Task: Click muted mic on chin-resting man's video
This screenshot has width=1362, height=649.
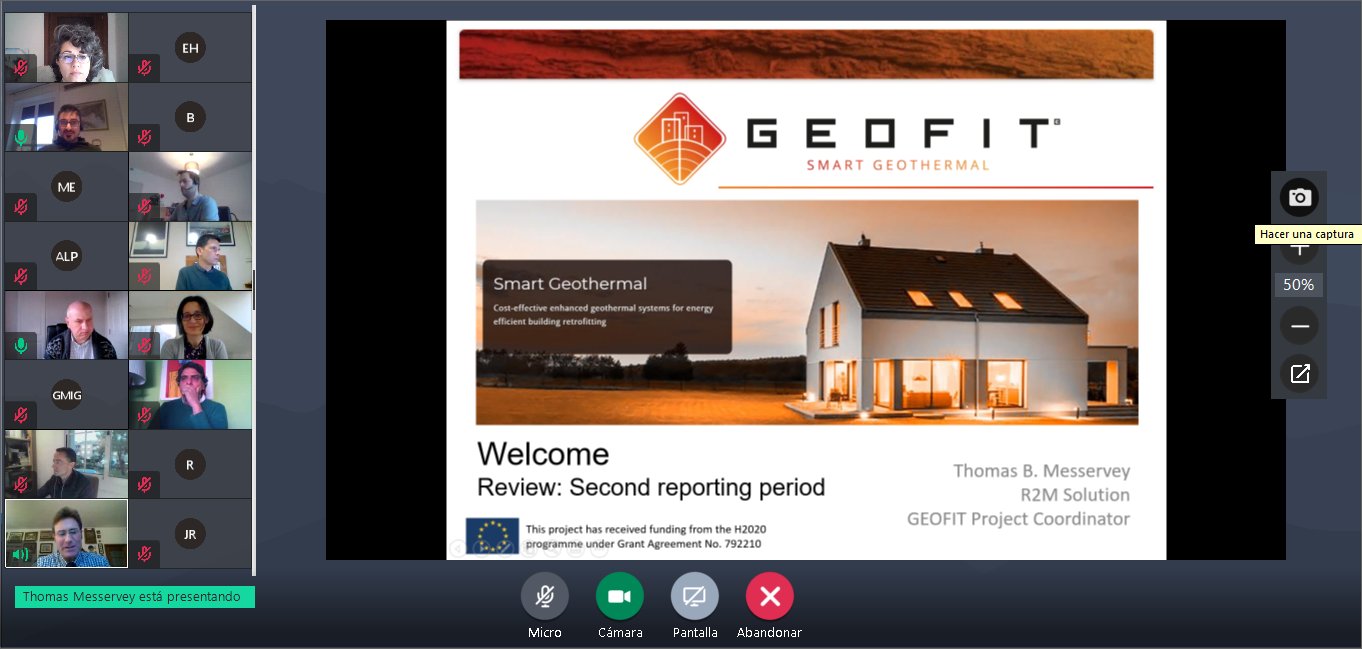Action: [x=145, y=415]
